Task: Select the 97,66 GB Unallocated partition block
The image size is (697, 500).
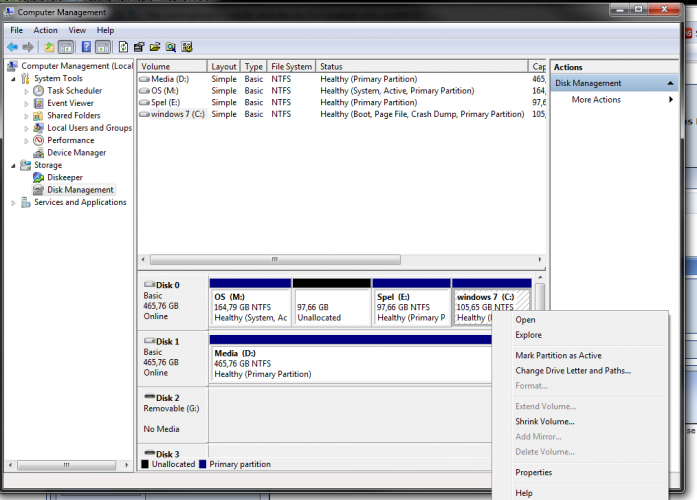Action: (x=331, y=306)
